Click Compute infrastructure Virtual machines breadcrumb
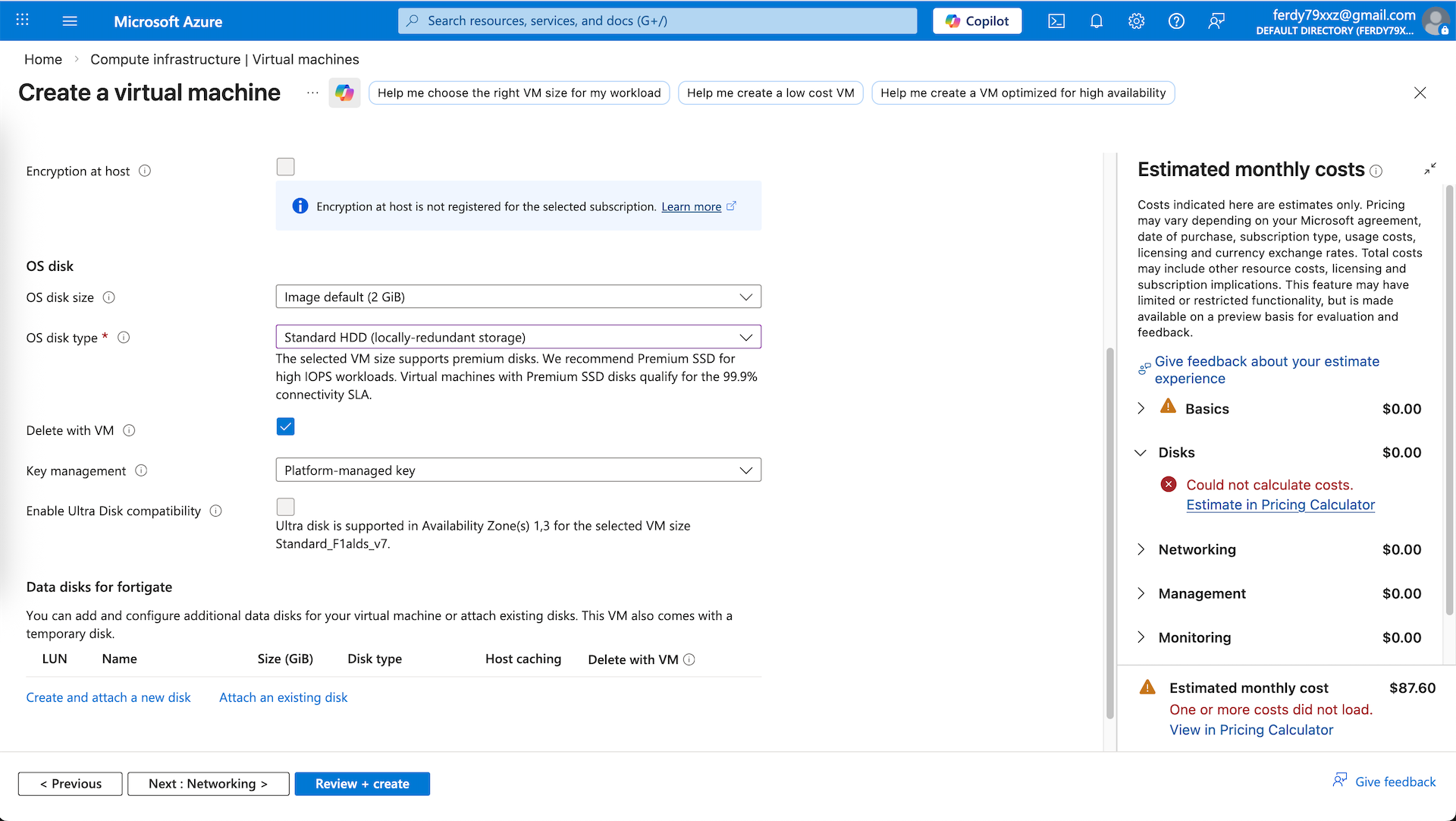 tap(224, 59)
